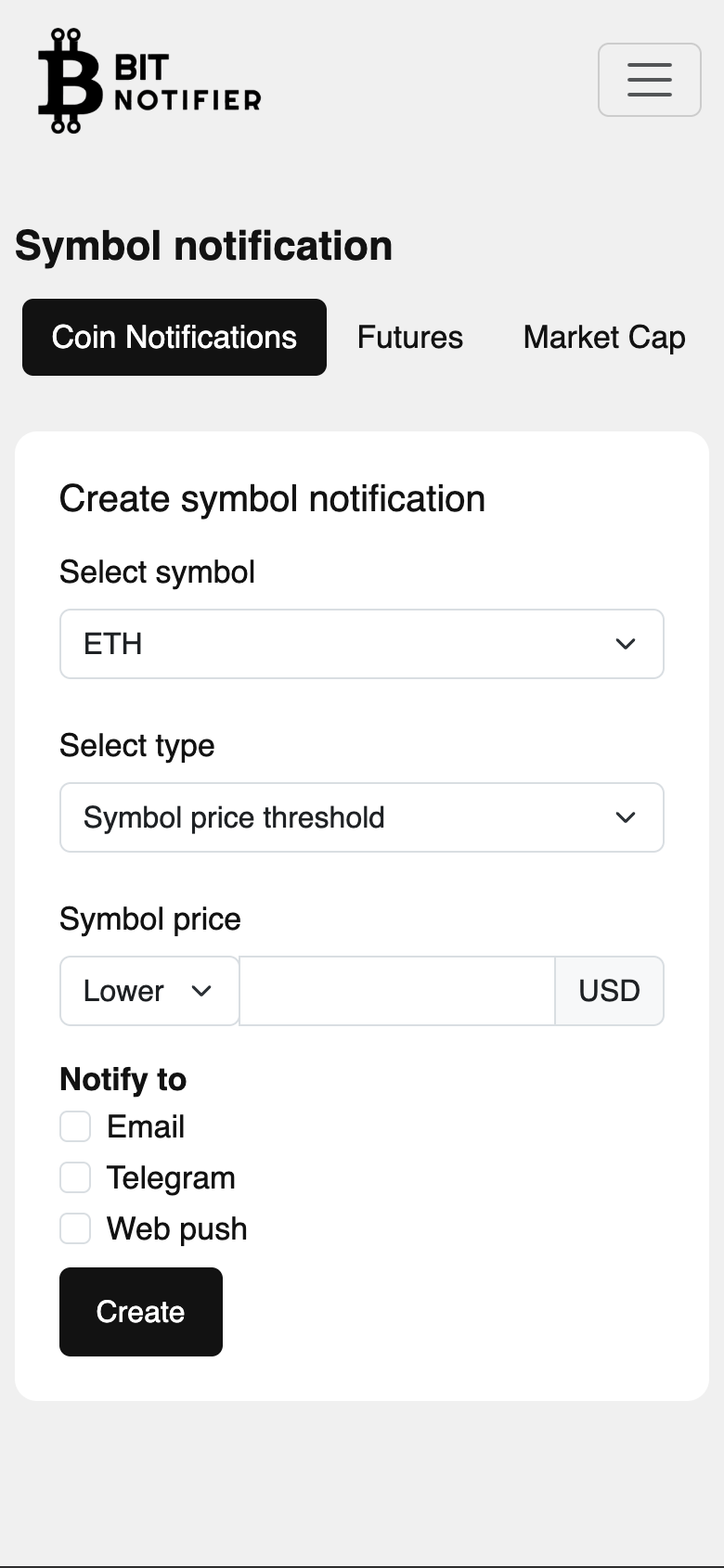Screen dimensions: 724x1568
Task: Click the chevron arrow in the type selector
Action: coord(626,817)
